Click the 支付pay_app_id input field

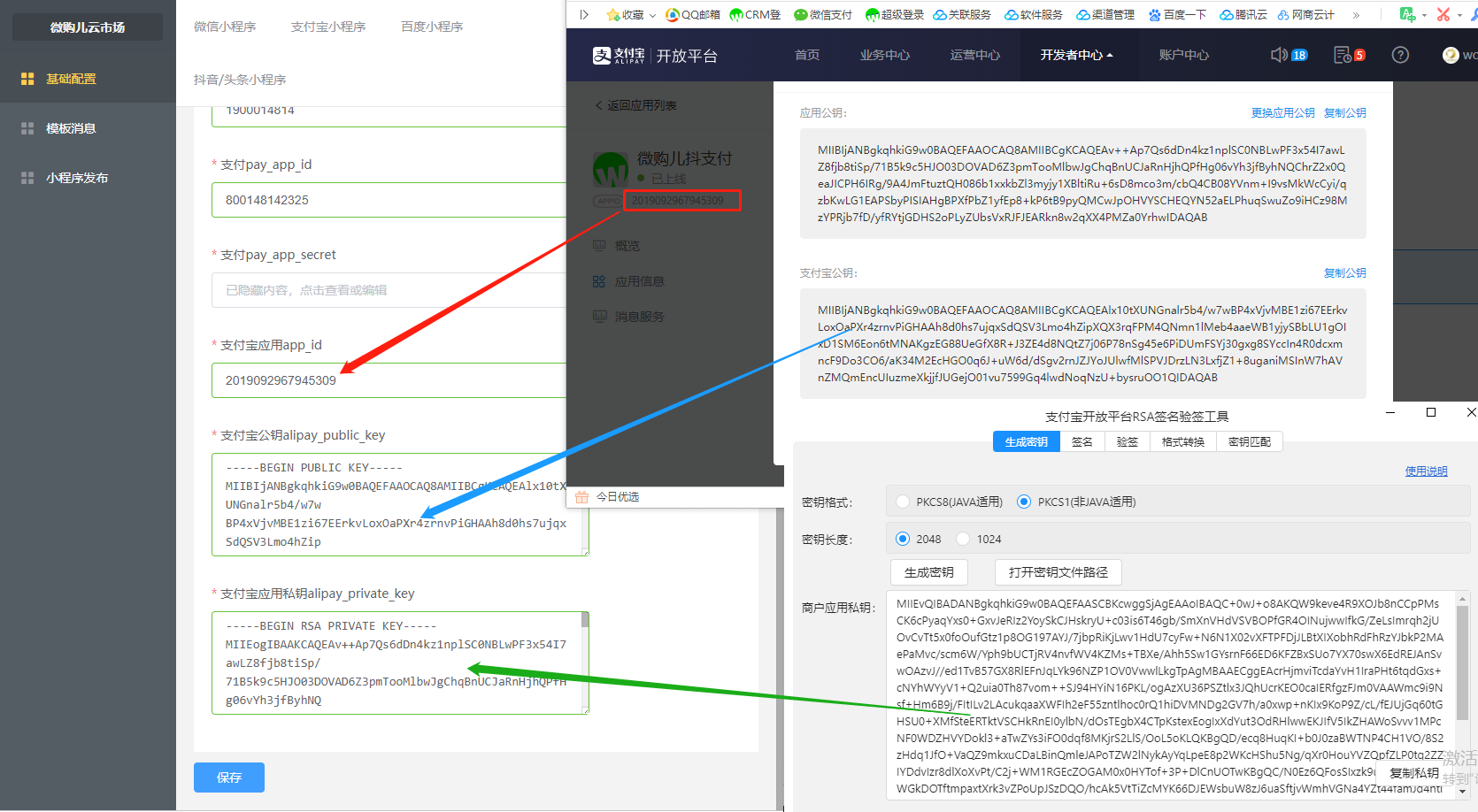389,200
